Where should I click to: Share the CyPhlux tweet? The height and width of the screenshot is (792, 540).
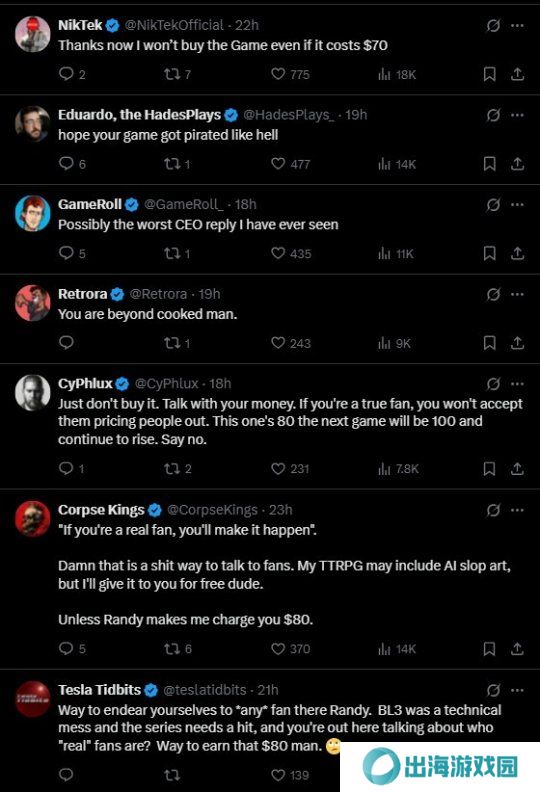(x=517, y=469)
